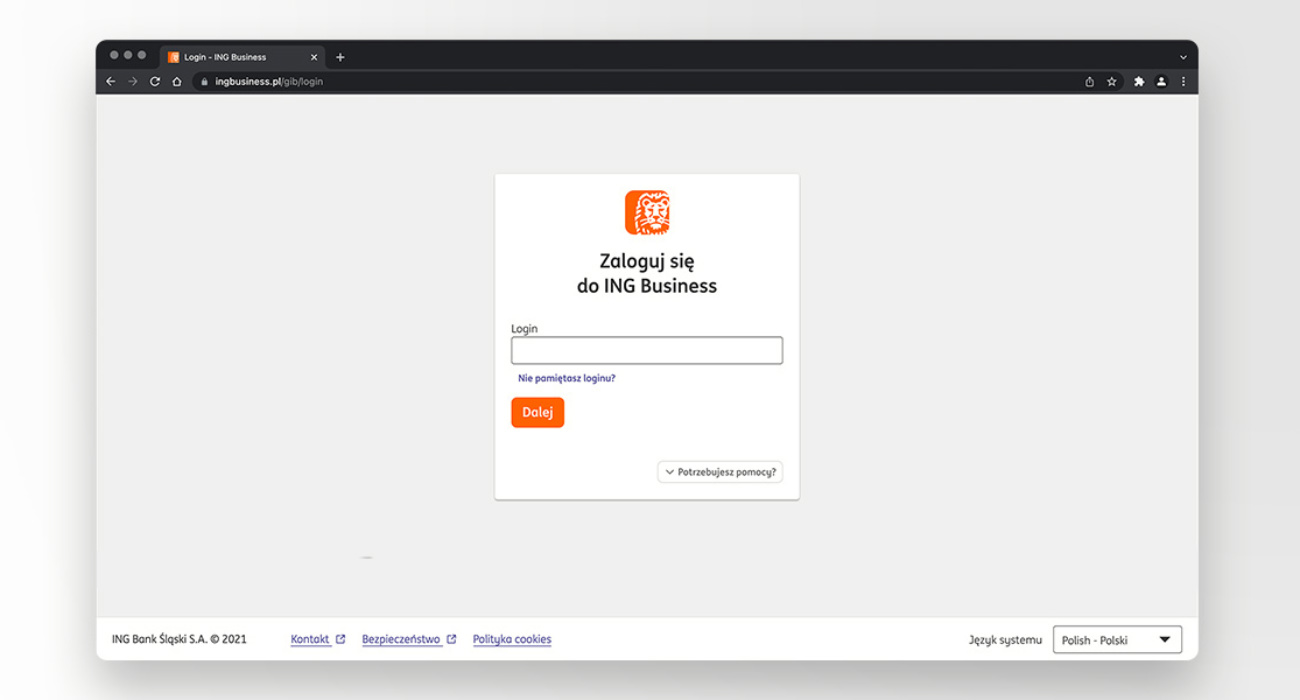Viewport: 1300px width, 700px height.
Task: Click the orange Dalej button
Action: 538,412
